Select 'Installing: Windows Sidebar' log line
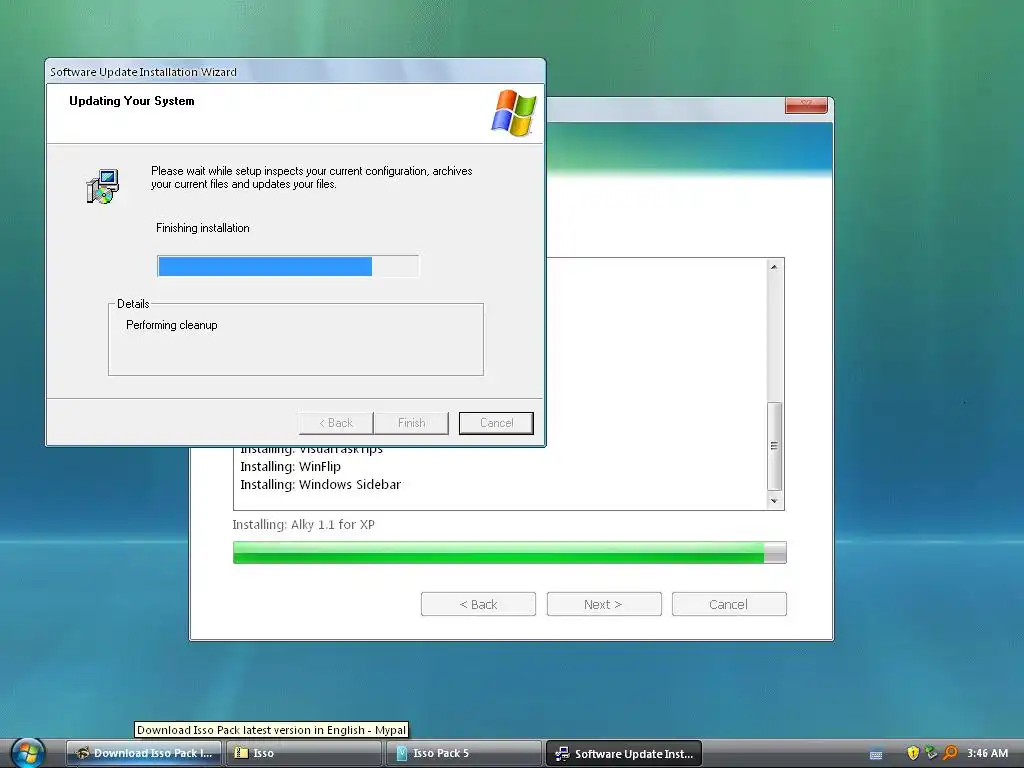The image size is (1024, 768). point(320,485)
